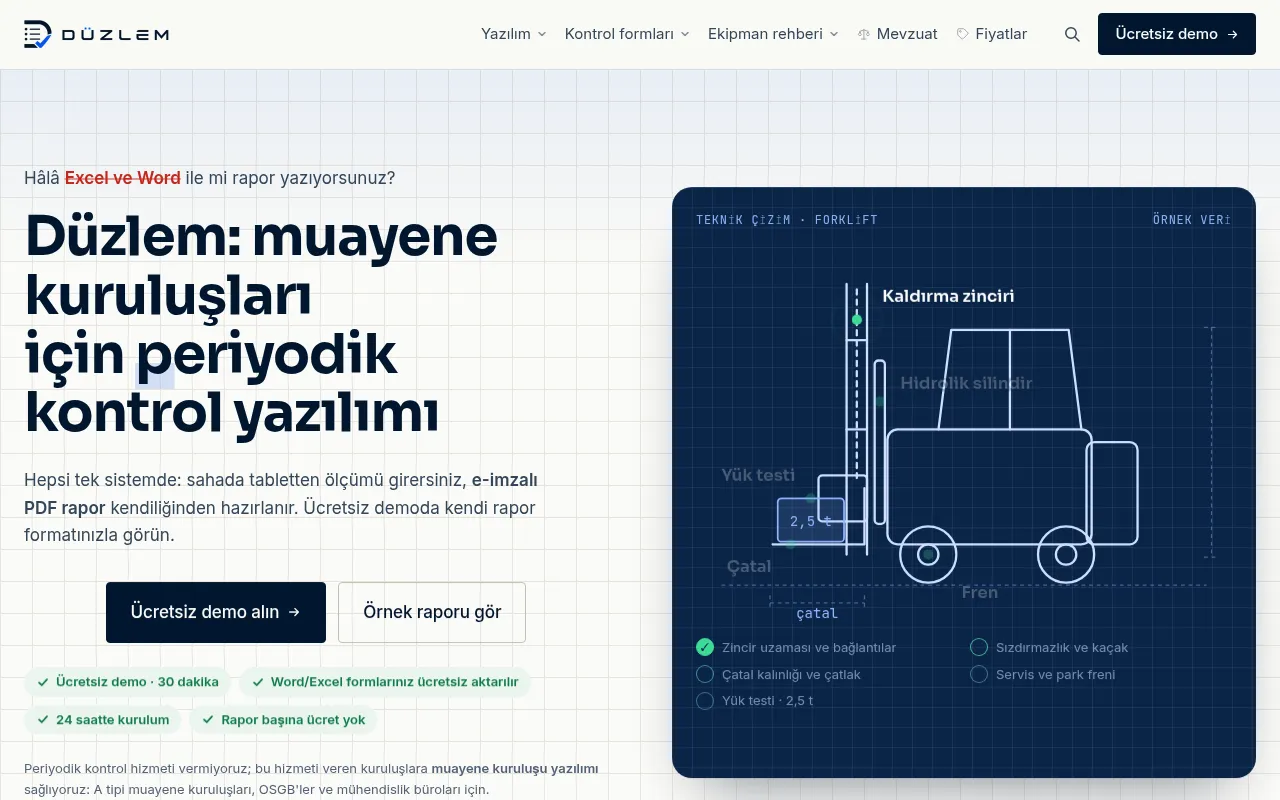This screenshot has width=1280, height=800.
Task: Click the Hidrolik silindir label
Action: (966, 383)
